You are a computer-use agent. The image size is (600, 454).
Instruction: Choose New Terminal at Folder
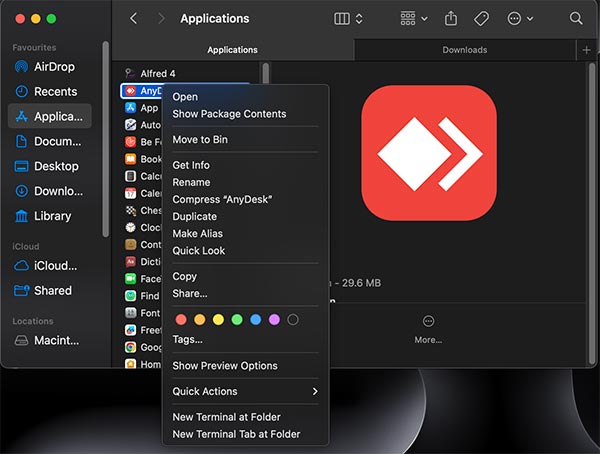(x=245, y=417)
